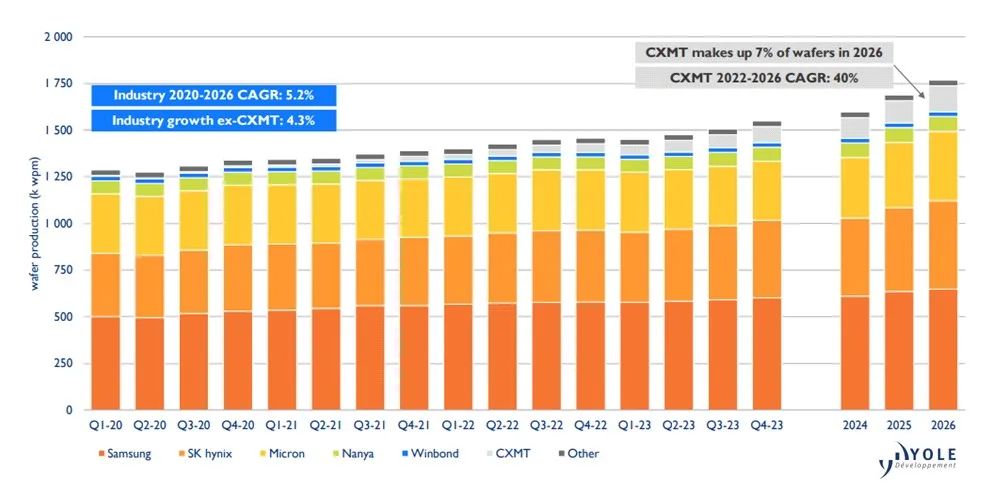Click the 1 000 y-axis label
Image resolution: width=986 pixels, height=495 pixels.
pos(58,223)
